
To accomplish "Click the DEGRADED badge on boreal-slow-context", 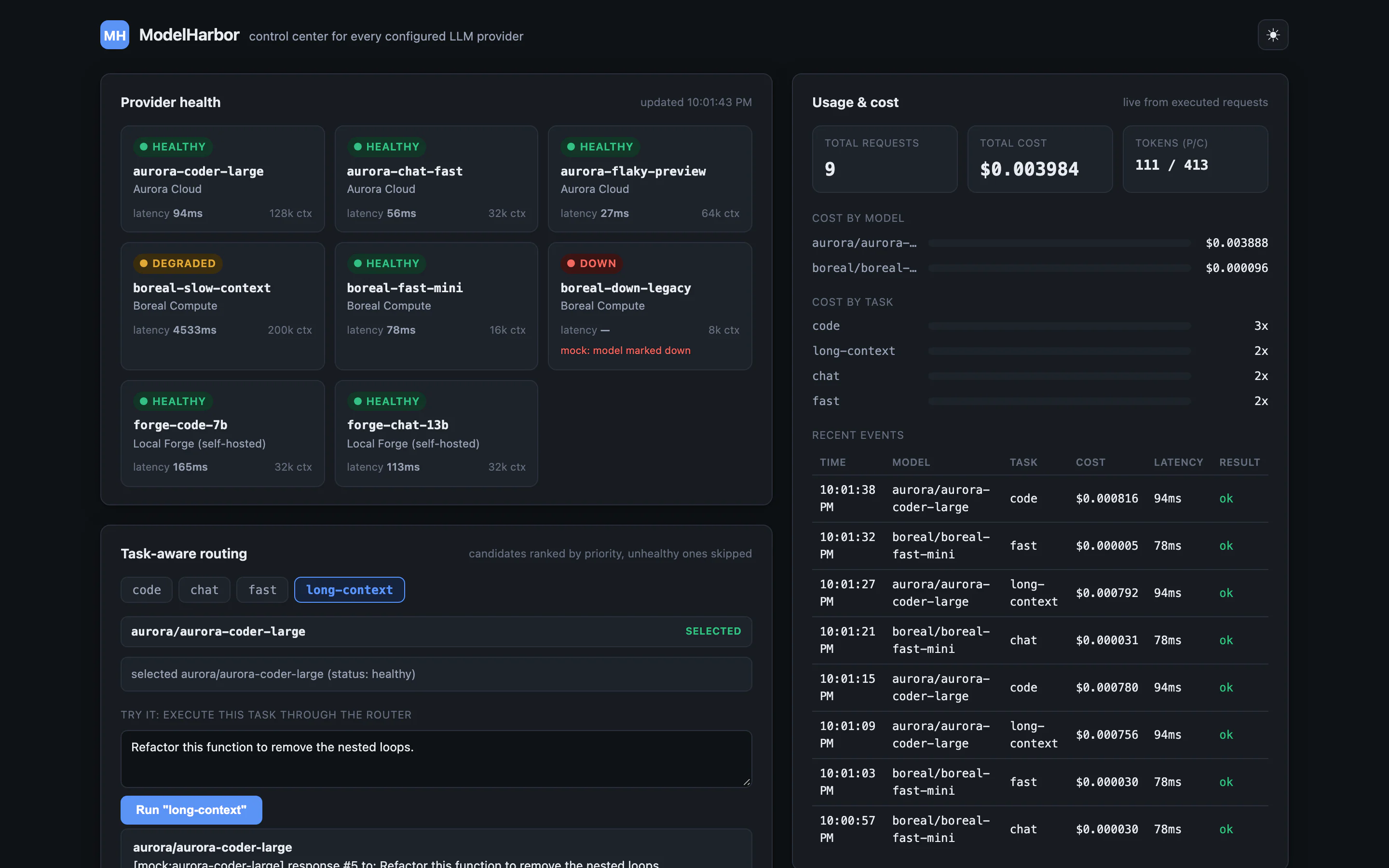I will [x=178, y=263].
